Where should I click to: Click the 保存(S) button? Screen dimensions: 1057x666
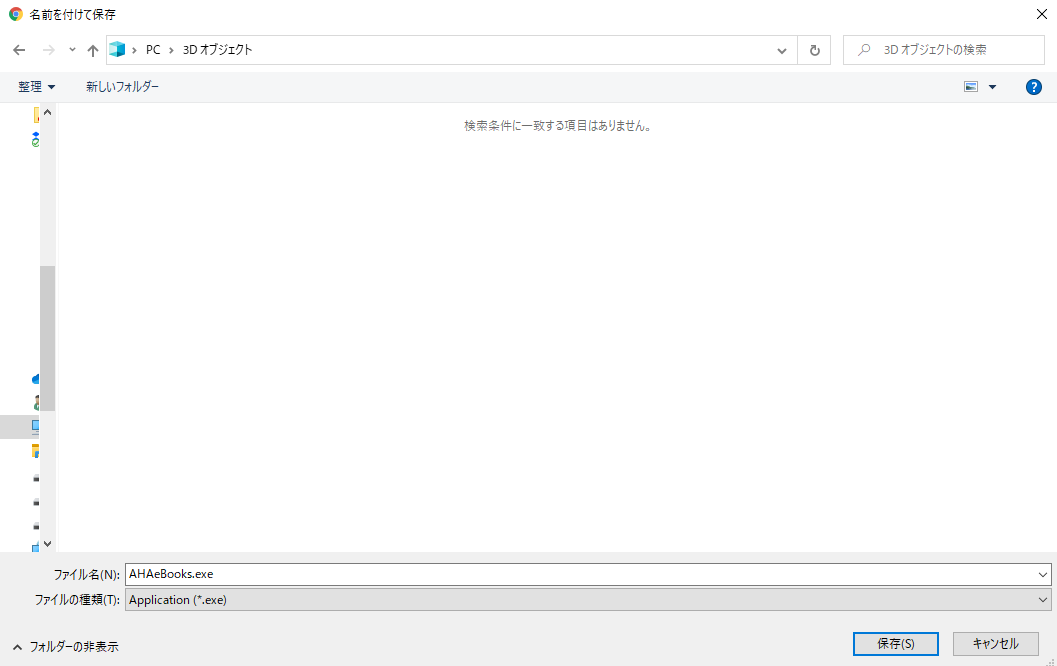click(895, 644)
